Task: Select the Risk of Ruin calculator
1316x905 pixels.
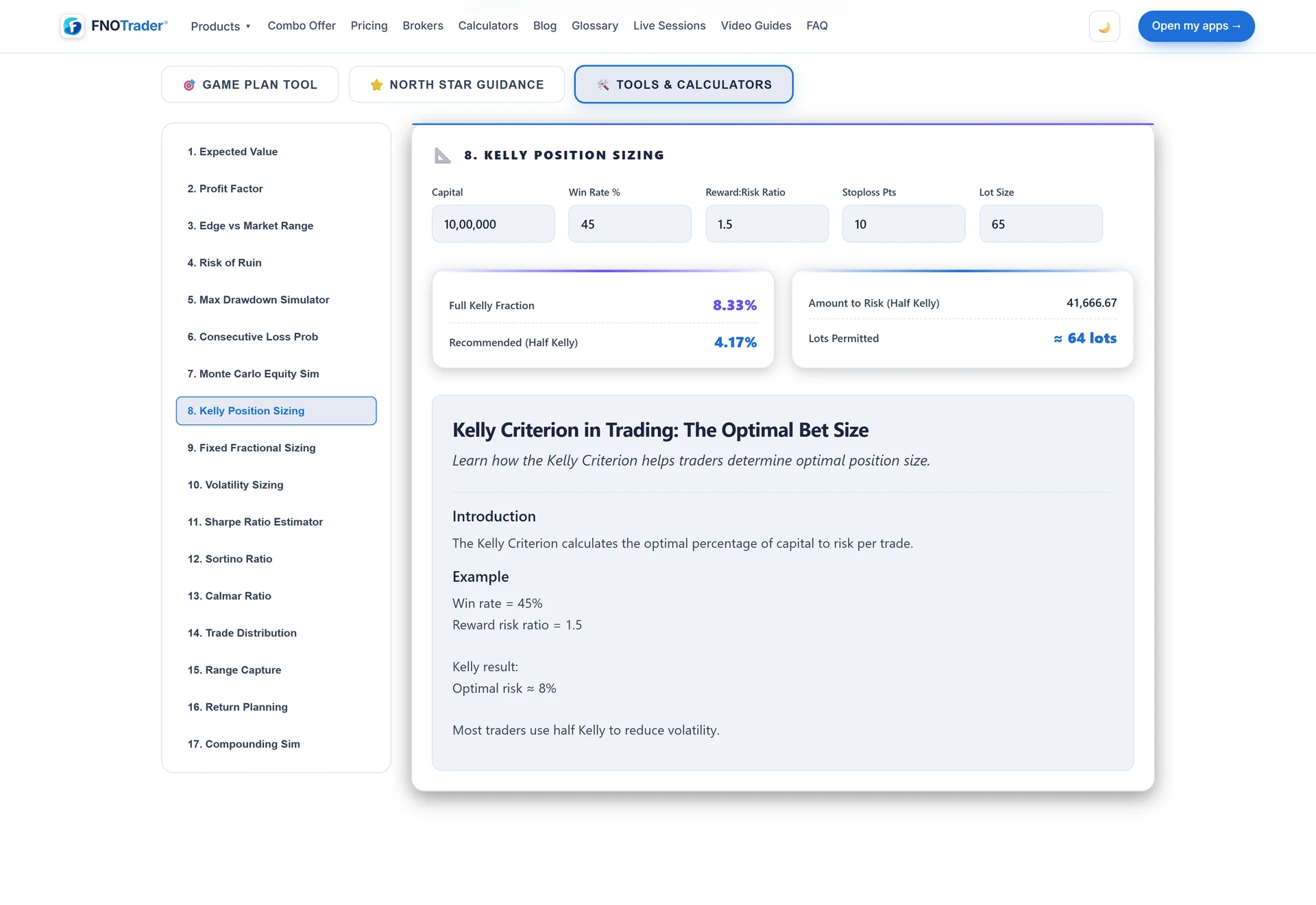Action: tap(276, 263)
